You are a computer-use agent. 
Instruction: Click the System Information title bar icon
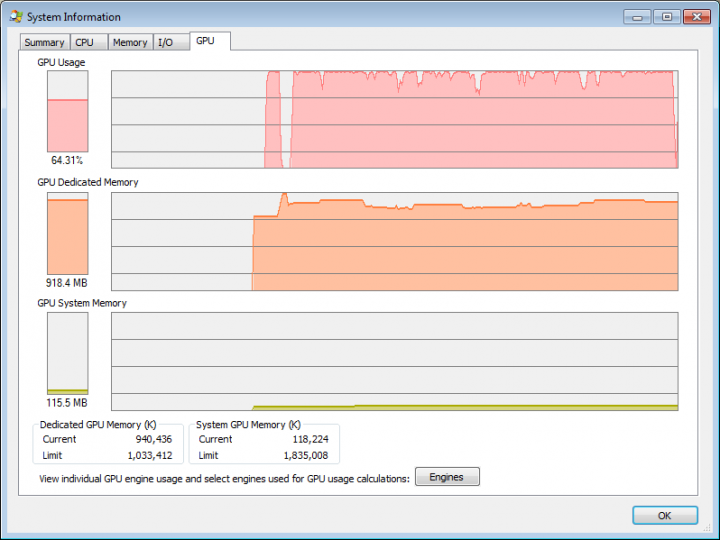(16, 17)
